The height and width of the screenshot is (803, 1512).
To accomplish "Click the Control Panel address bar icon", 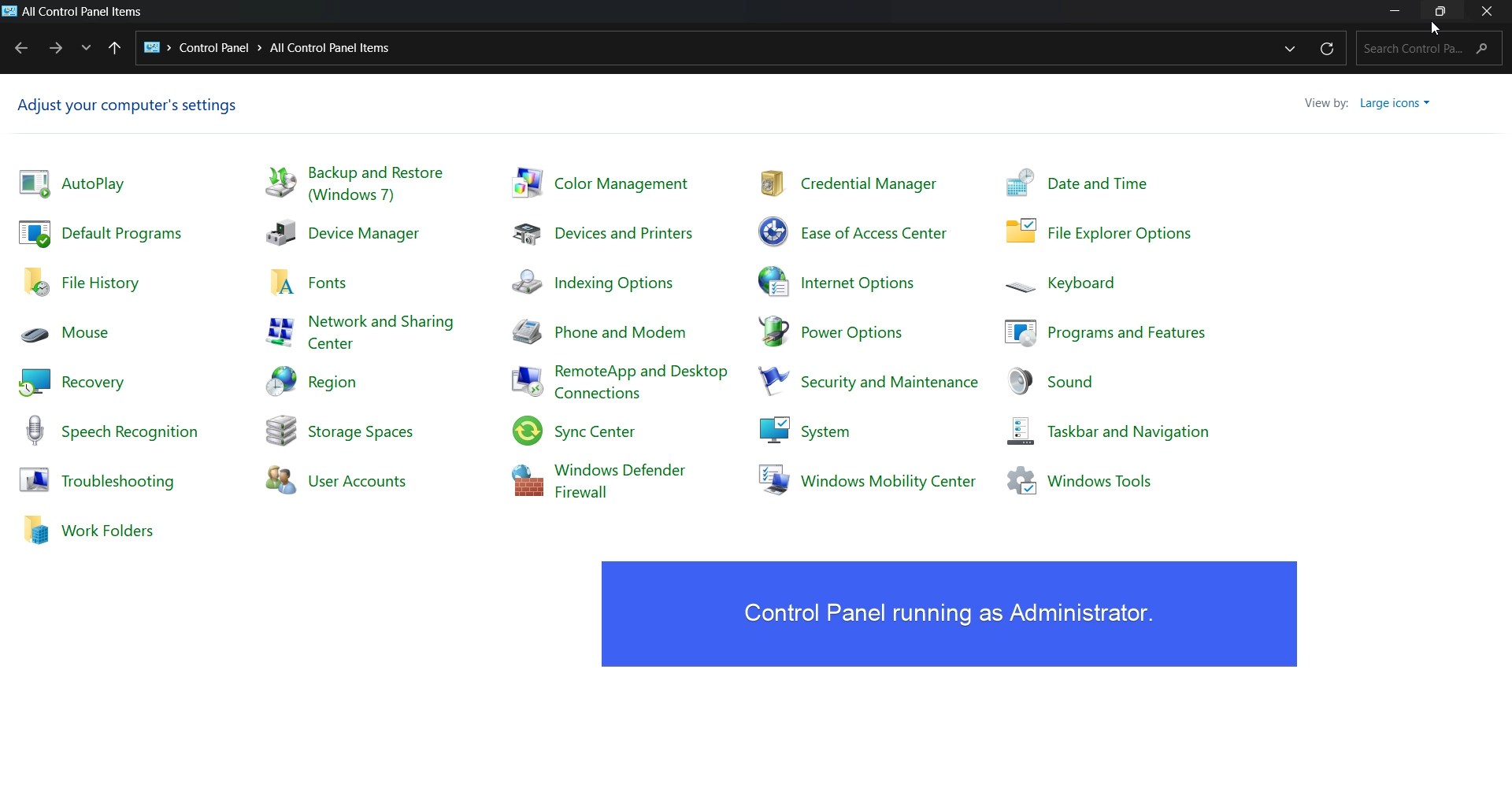I will coord(152,49).
